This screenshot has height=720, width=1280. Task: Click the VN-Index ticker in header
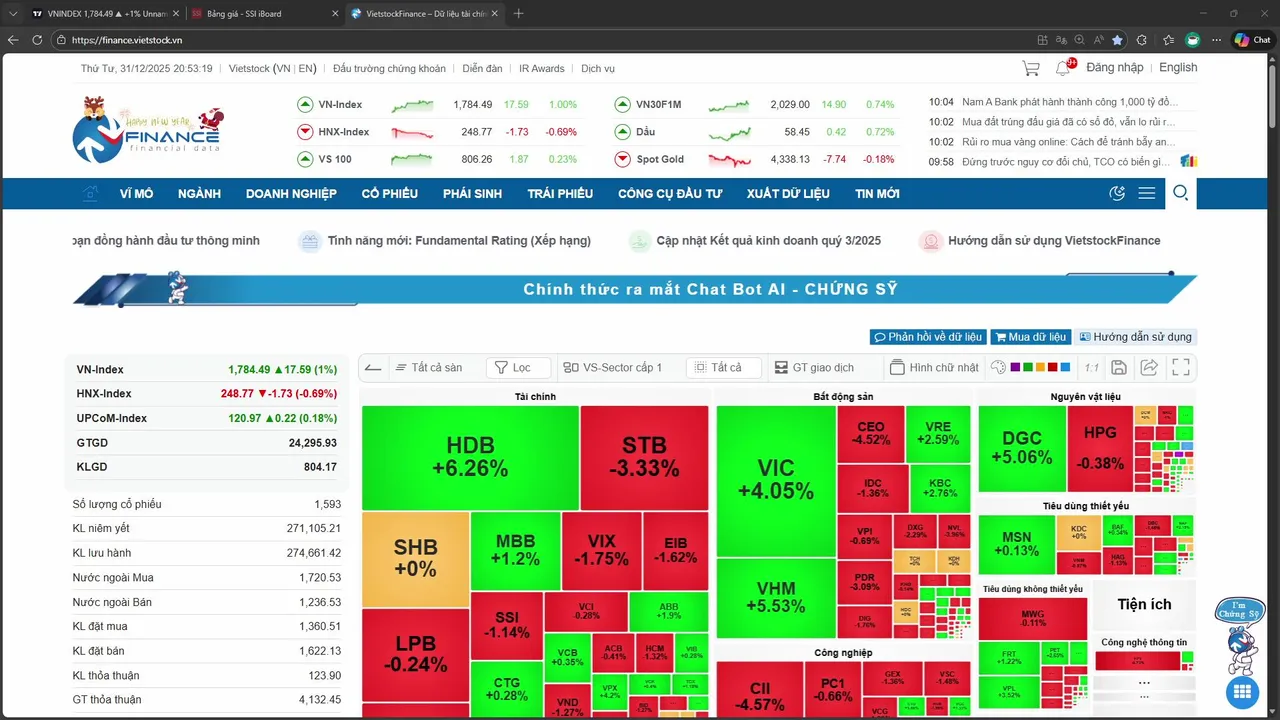pyautogui.click(x=340, y=105)
